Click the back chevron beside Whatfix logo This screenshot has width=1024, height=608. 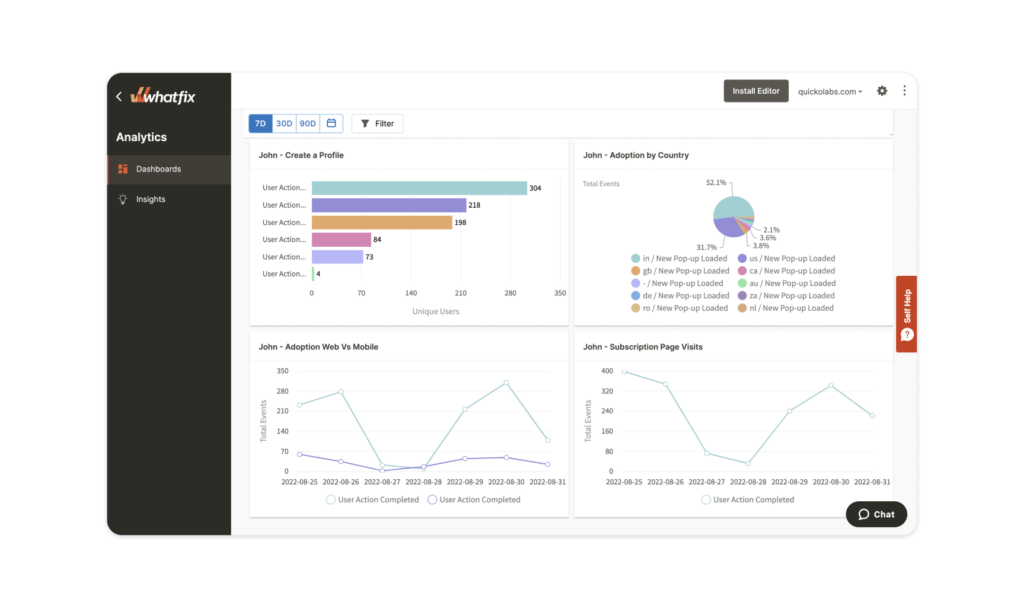coord(119,97)
